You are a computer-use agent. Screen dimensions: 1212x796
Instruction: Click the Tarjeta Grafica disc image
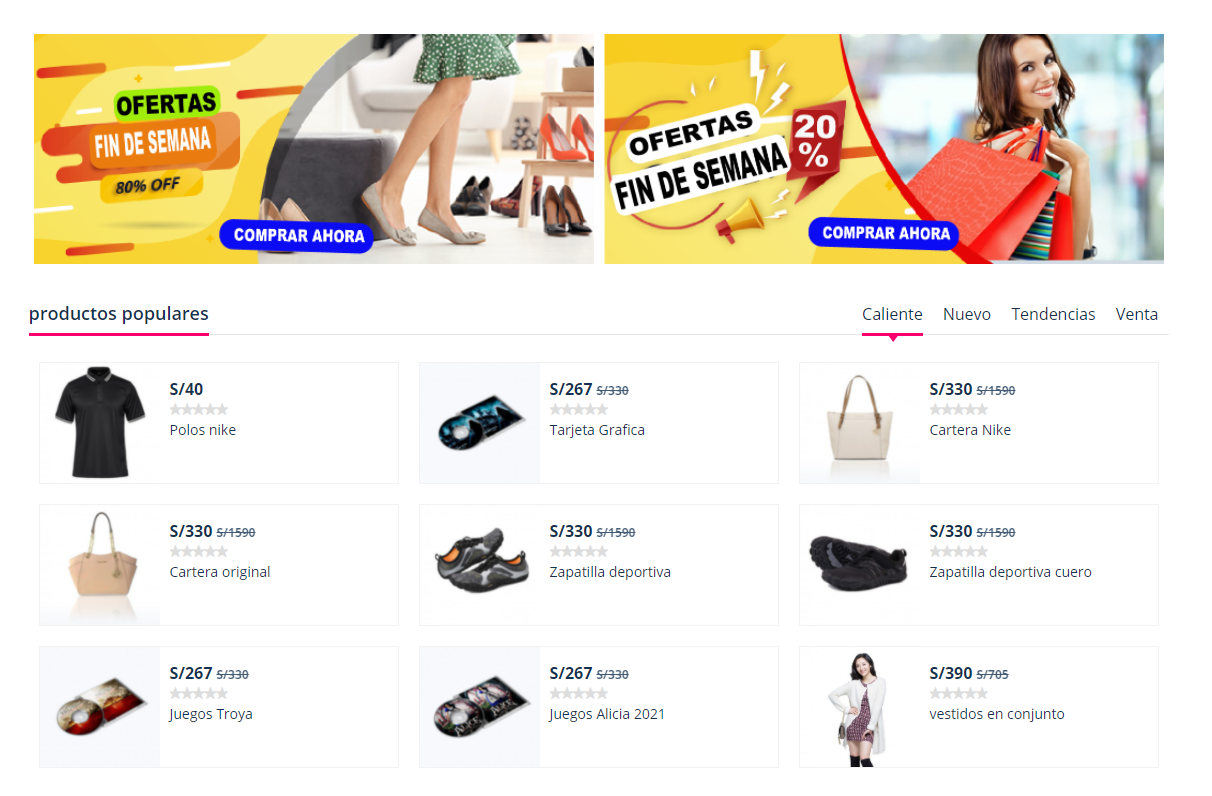point(480,423)
